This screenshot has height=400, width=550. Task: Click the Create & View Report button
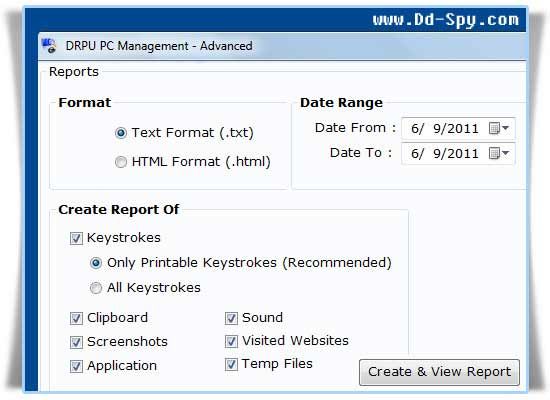[439, 372]
